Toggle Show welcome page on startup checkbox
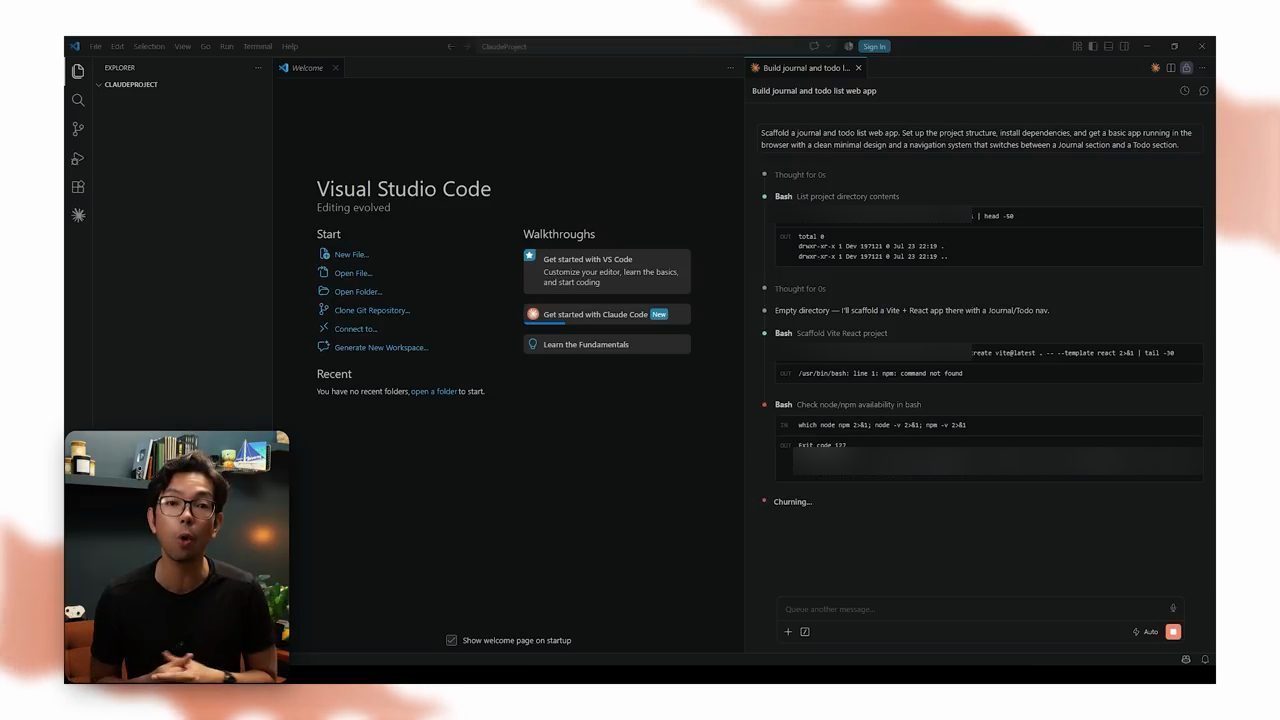 pos(452,640)
